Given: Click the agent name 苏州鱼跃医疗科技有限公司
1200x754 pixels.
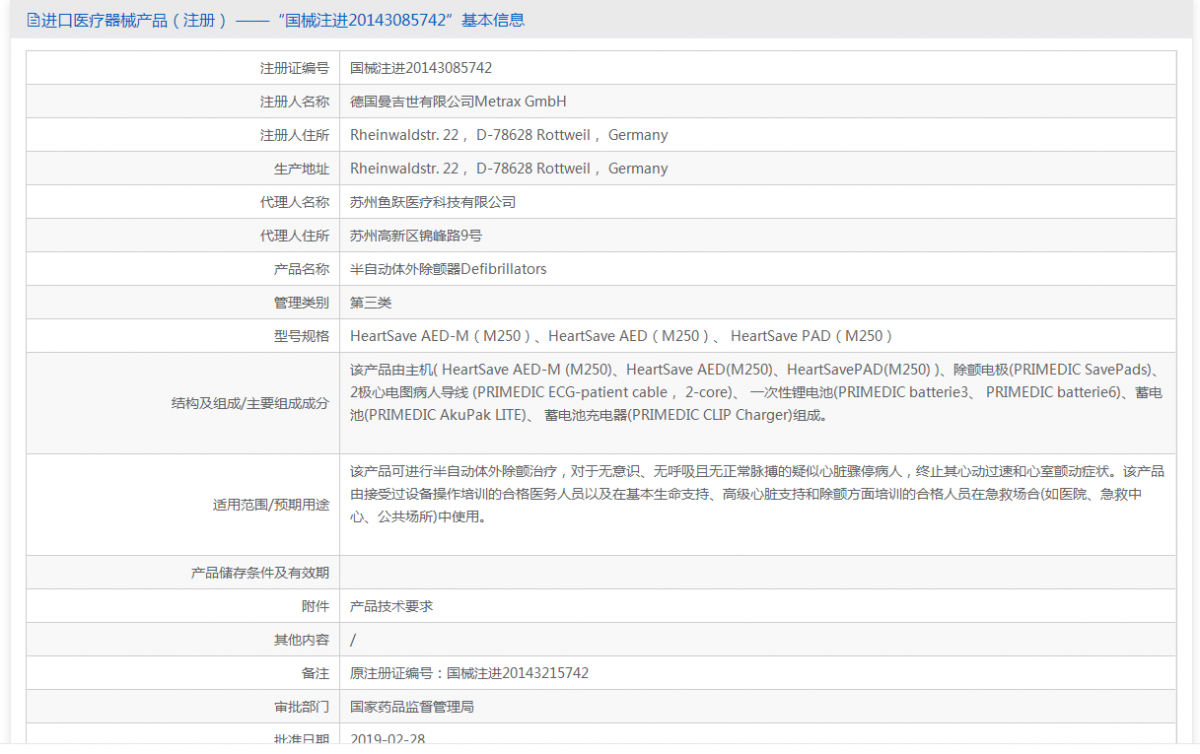Looking at the screenshot, I should click(433, 202).
